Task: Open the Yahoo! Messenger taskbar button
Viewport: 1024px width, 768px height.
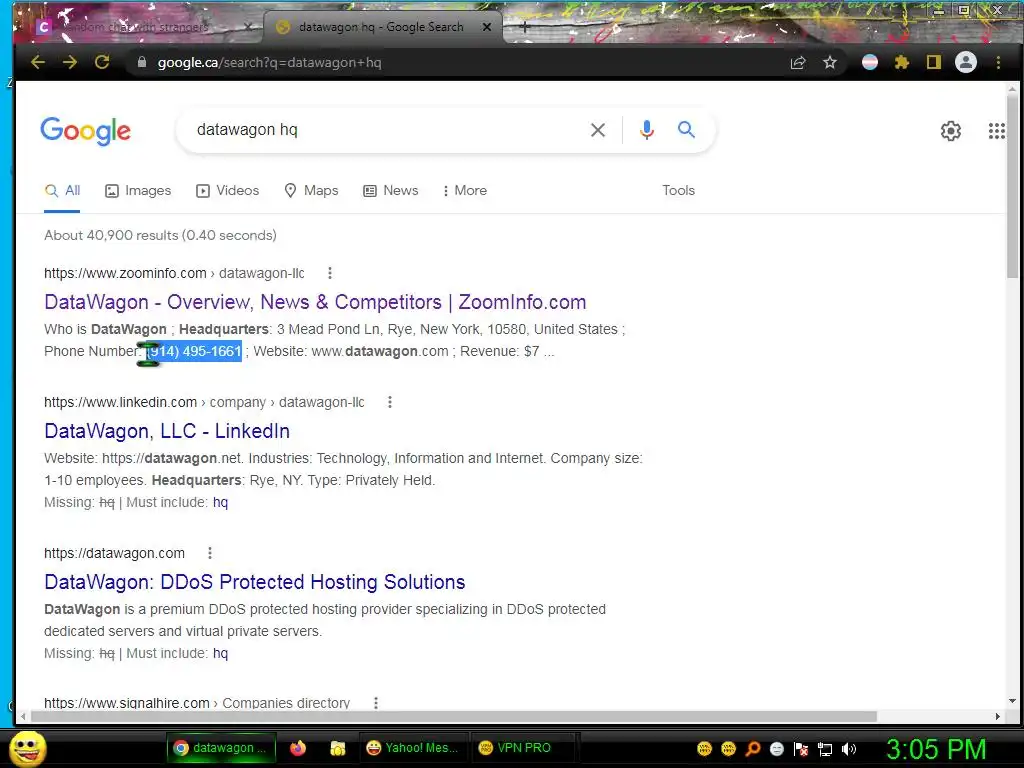Action: point(413,748)
